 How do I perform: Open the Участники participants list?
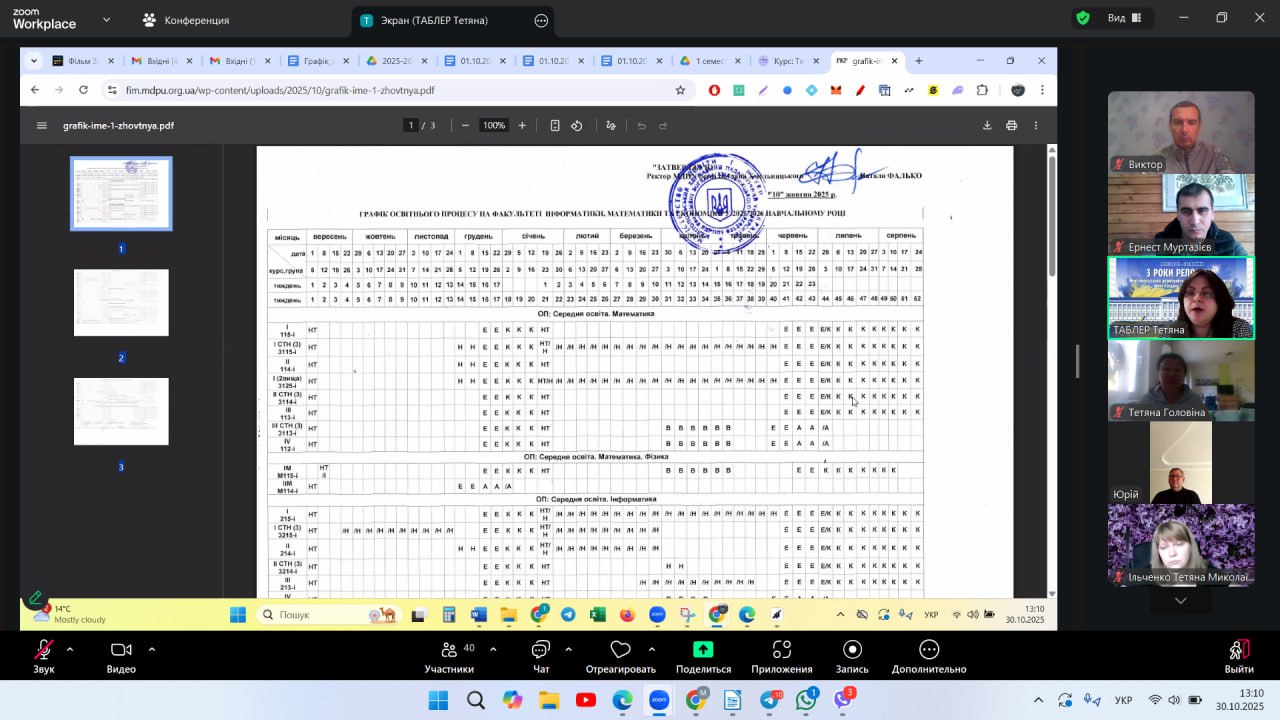449,655
